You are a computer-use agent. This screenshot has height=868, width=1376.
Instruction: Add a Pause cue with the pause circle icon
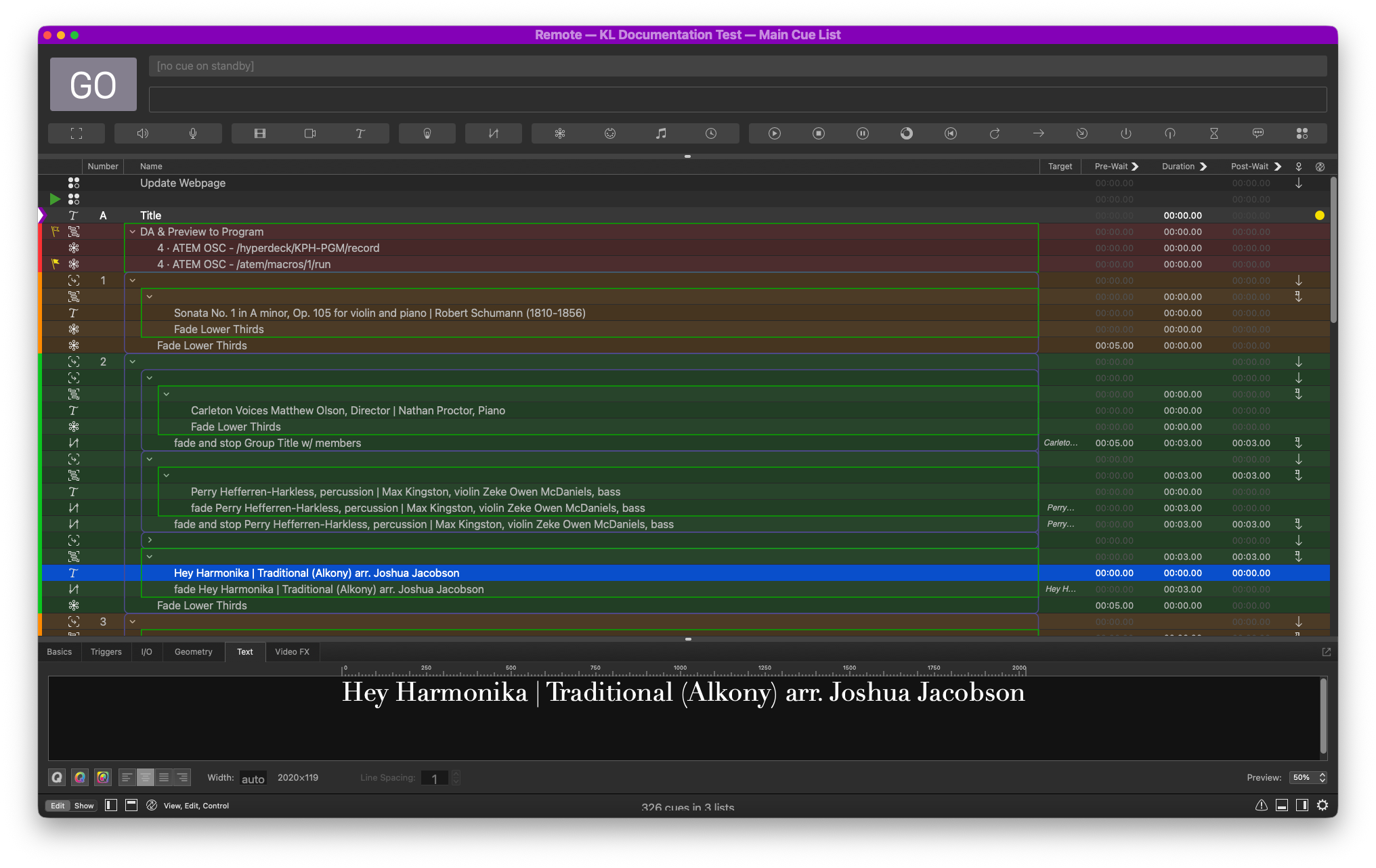click(863, 133)
